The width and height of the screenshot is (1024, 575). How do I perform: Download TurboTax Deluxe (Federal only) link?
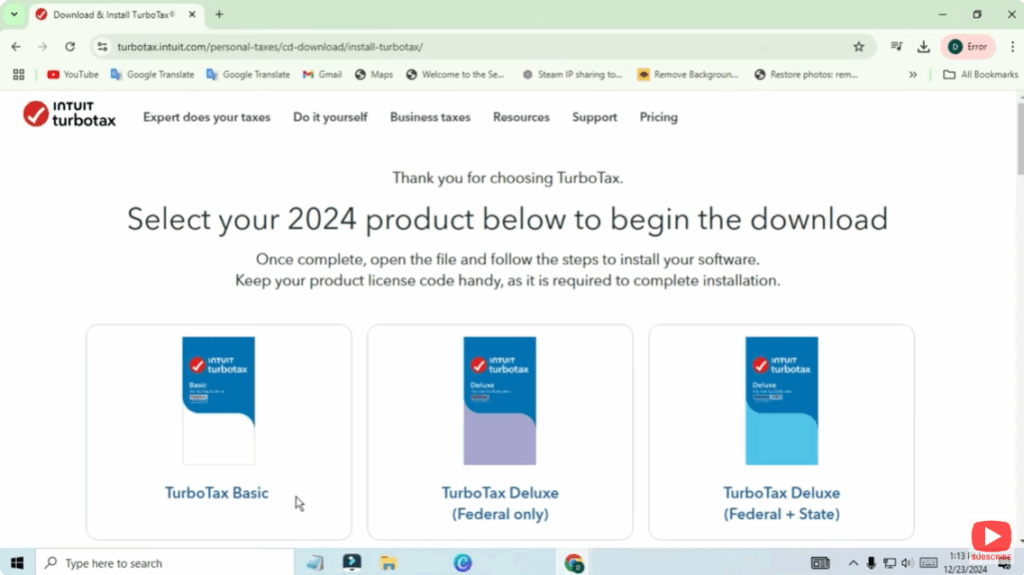[500, 503]
